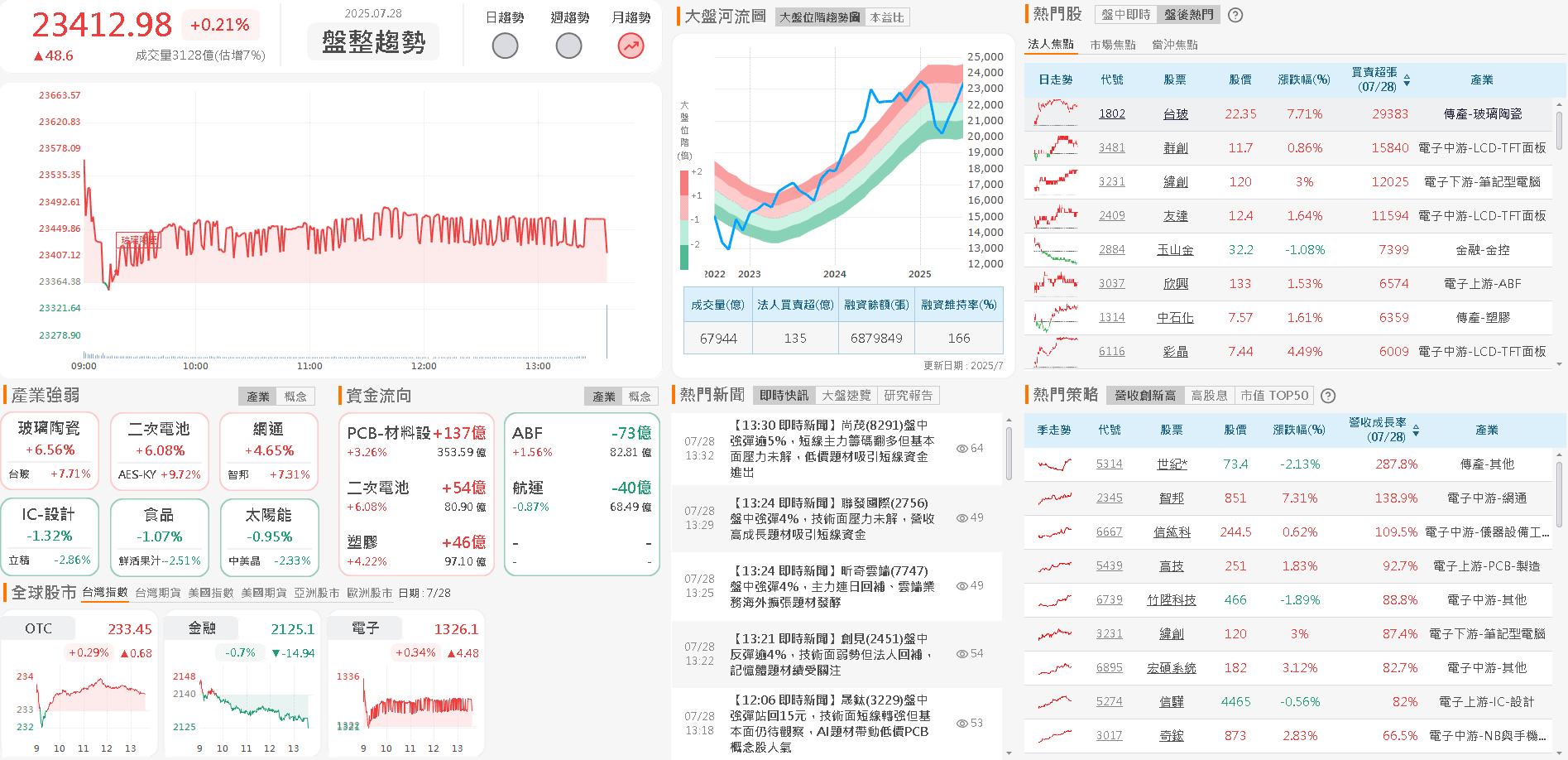
Task: Click the news panel scroll-down chevron
Action: 1008,753
